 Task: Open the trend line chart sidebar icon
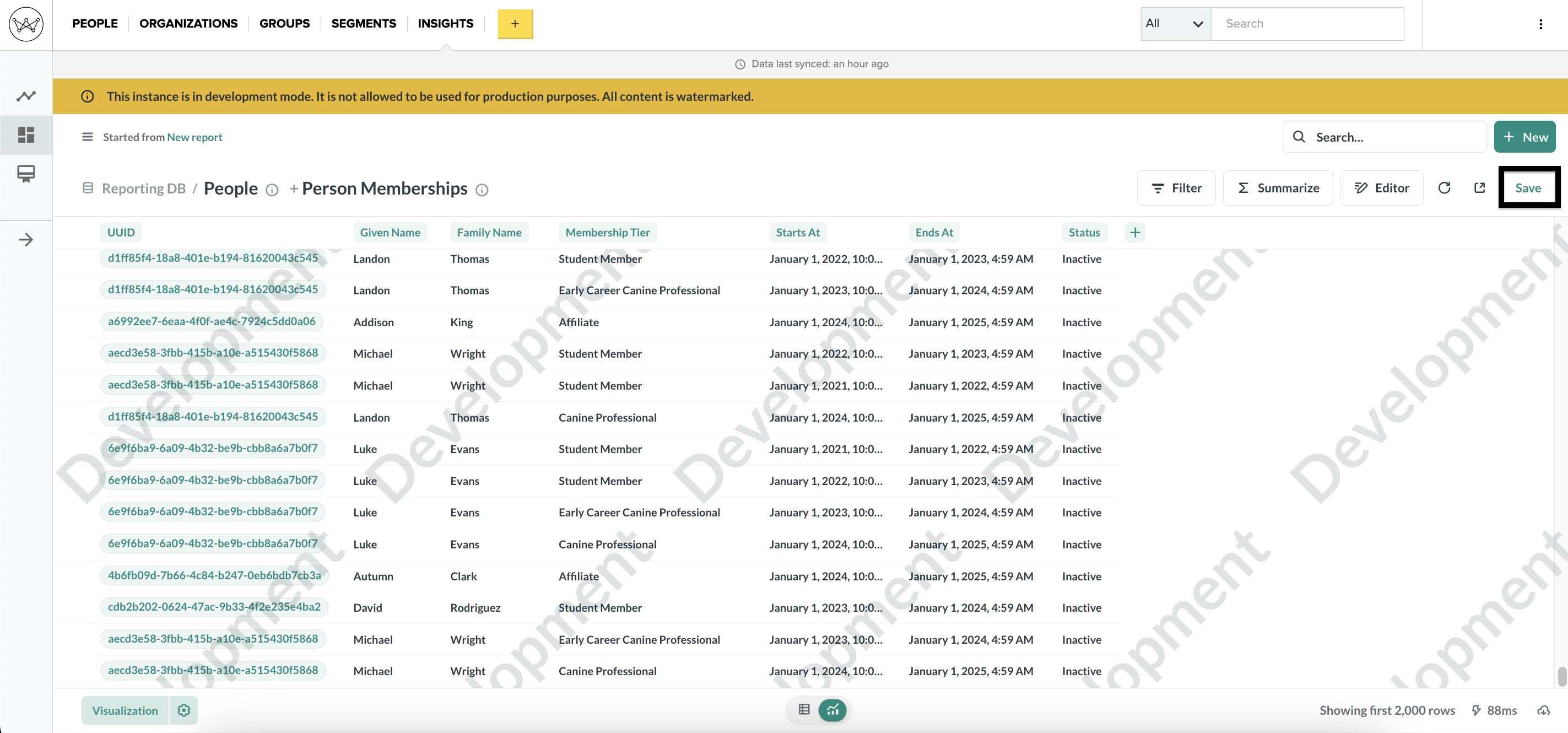click(26, 96)
